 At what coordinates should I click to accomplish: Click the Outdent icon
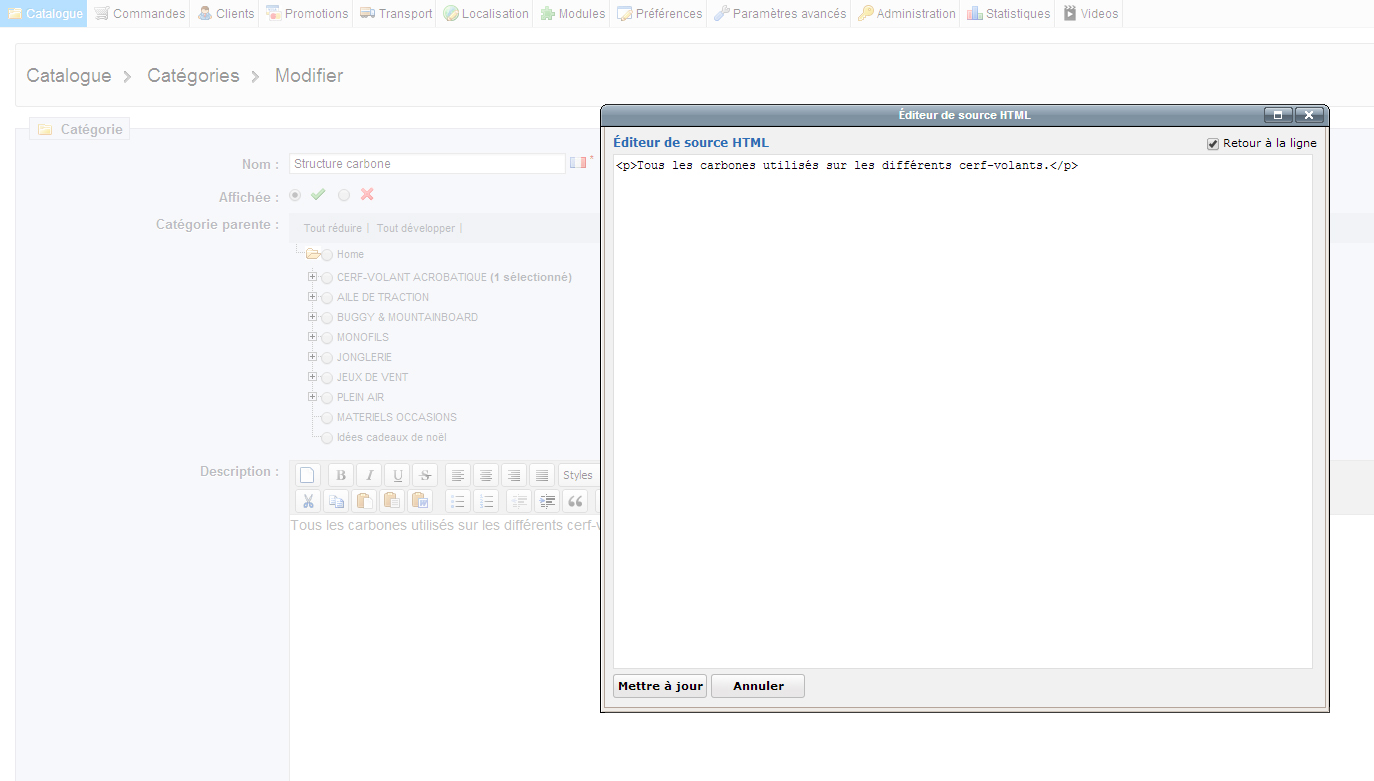pyautogui.click(x=518, y=501)
